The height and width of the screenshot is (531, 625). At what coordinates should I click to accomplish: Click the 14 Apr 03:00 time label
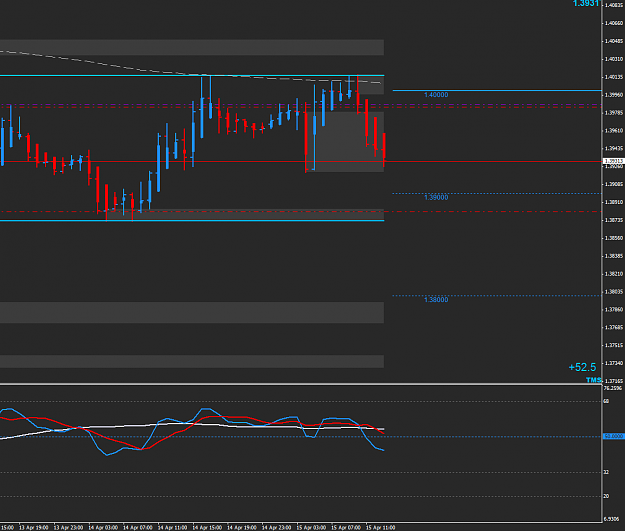tap(103, 527)
